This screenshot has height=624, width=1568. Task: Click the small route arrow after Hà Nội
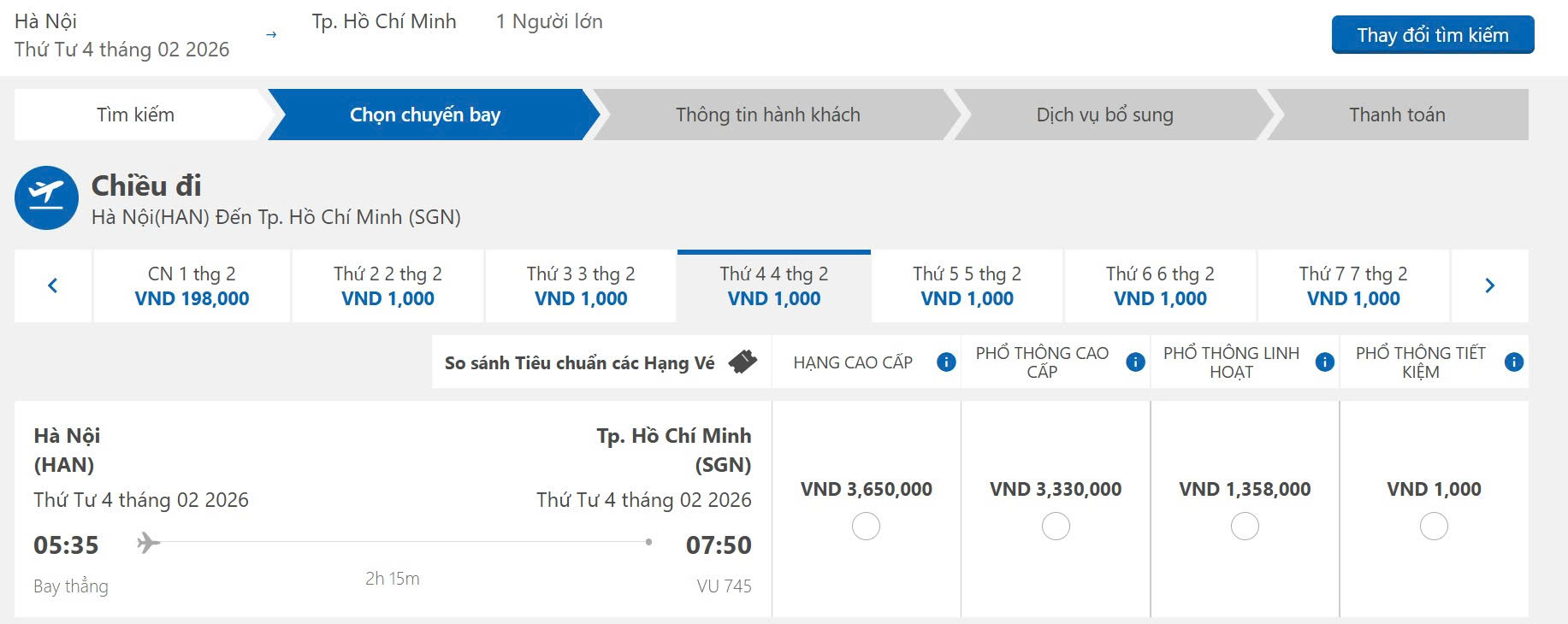click(x=271, y=35)
